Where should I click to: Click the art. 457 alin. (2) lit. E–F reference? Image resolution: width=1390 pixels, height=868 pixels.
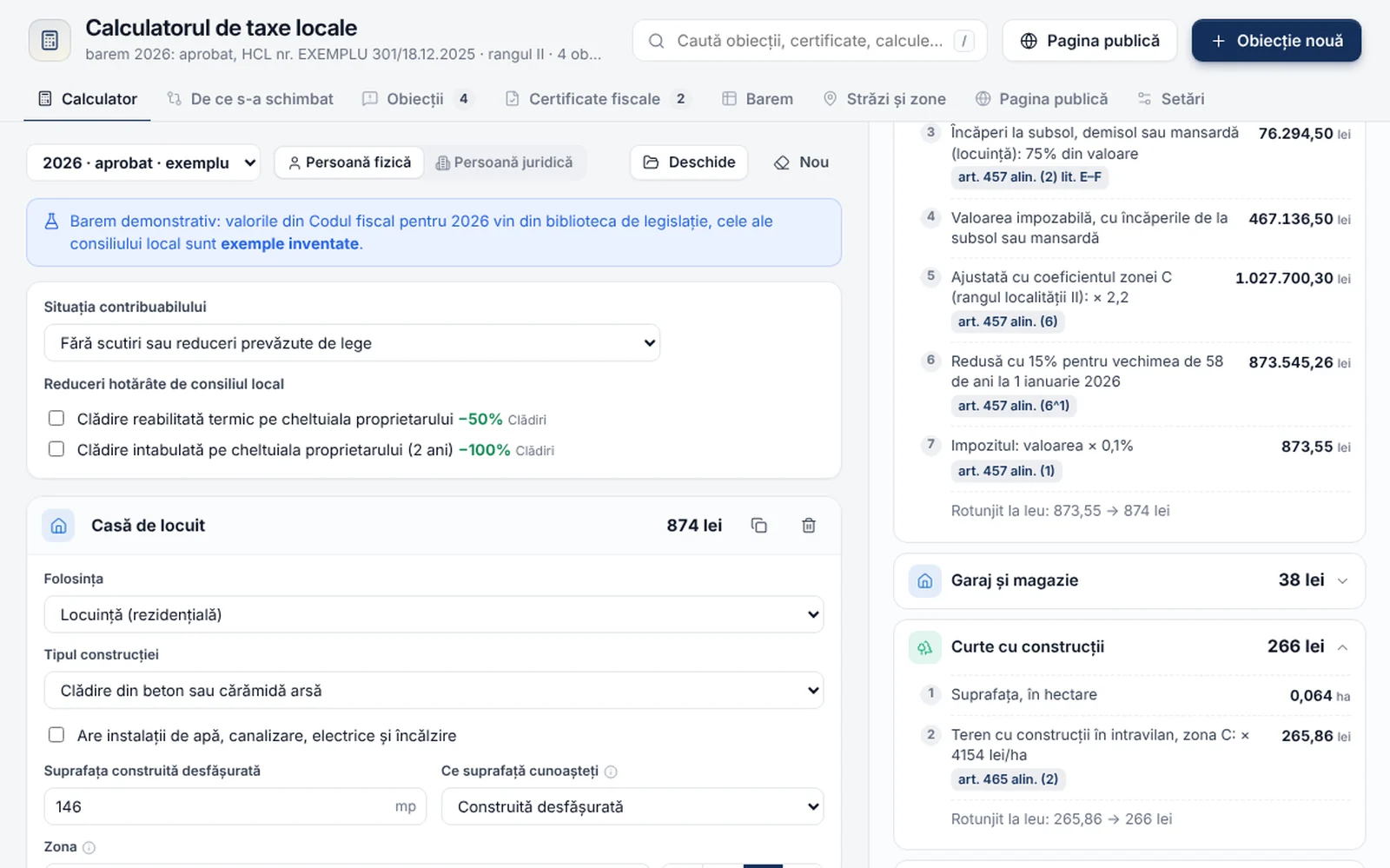[1029, 177]
